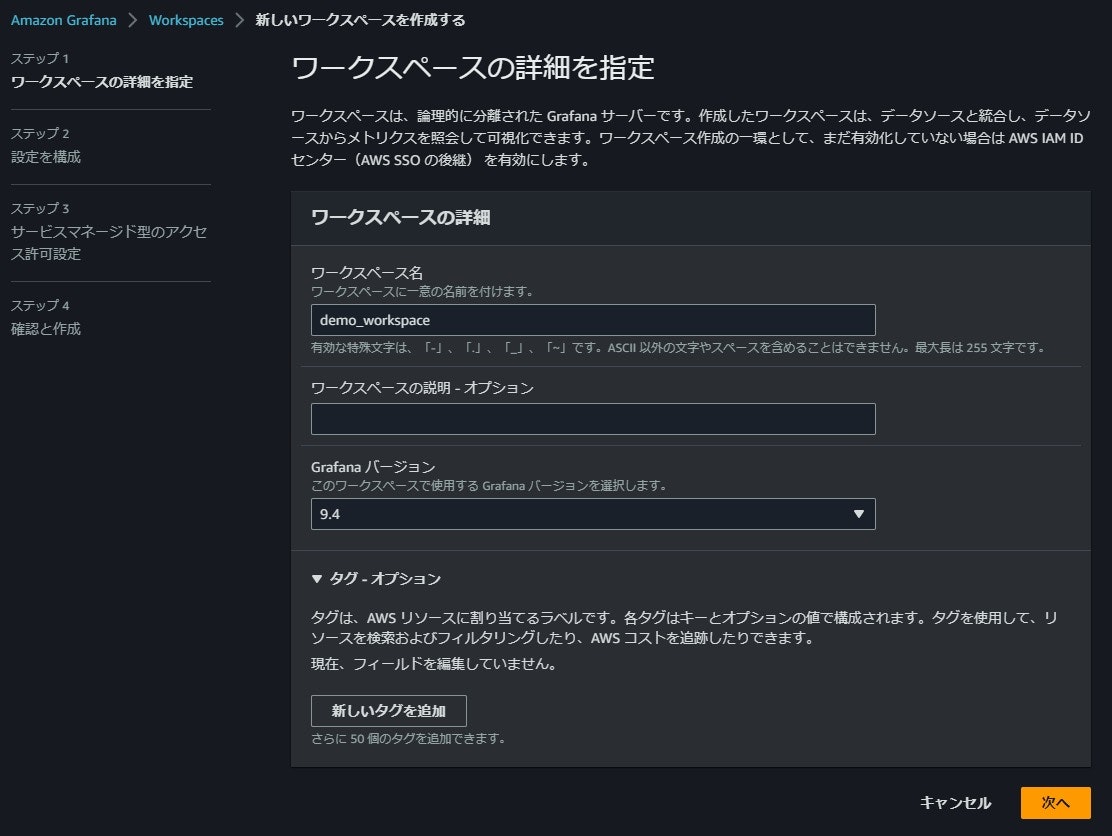Click the version selector's dropdown arrow icon

pyautogui.click(x=858, y=513)
